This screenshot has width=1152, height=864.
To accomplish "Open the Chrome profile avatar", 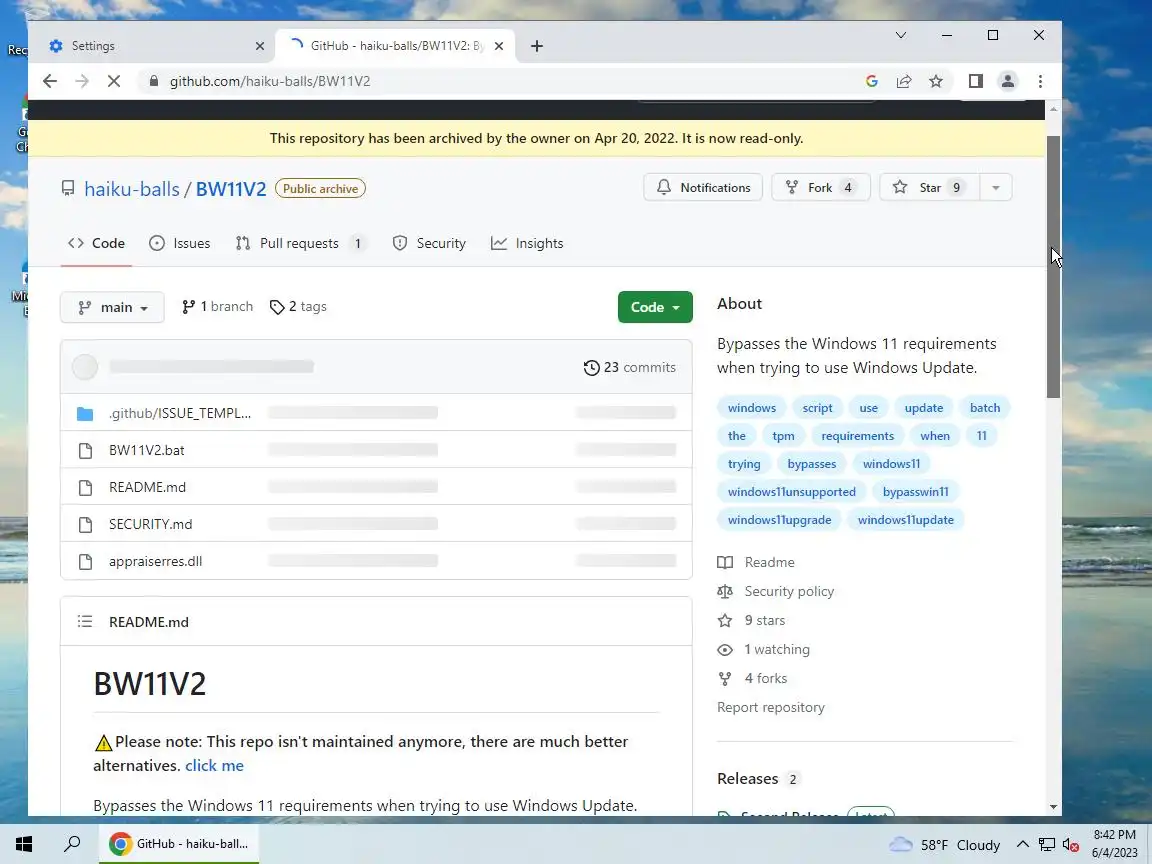I will tap(1008, 82).
